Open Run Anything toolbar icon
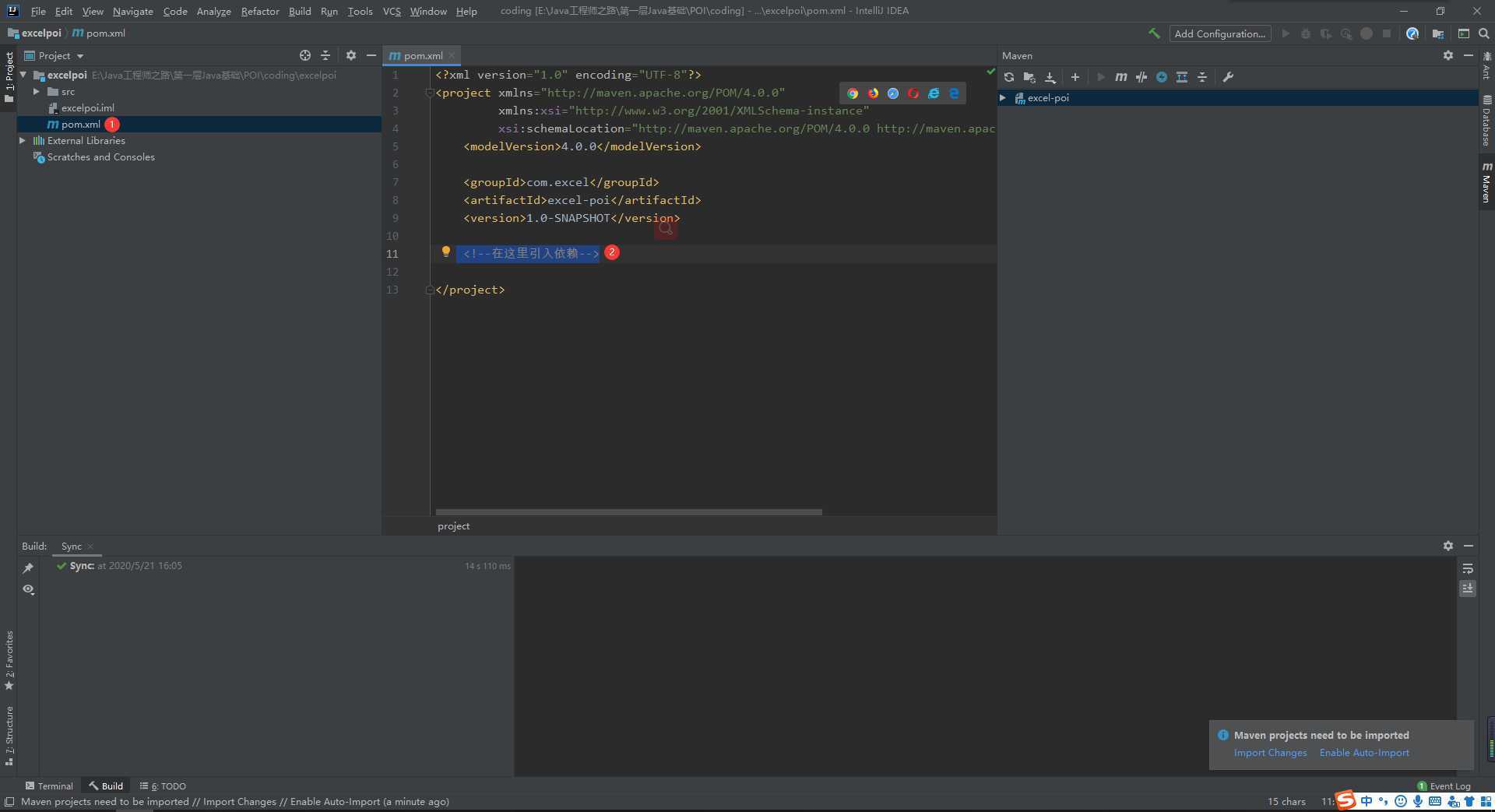The width and height of the screenshot is (1495, 812). (1464, 33)
